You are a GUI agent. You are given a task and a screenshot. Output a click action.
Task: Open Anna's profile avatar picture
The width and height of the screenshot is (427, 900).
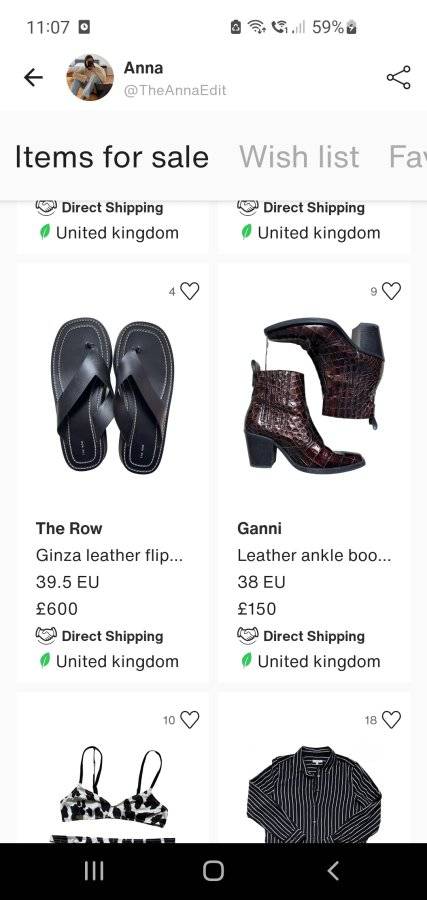(x=90, y=77)
